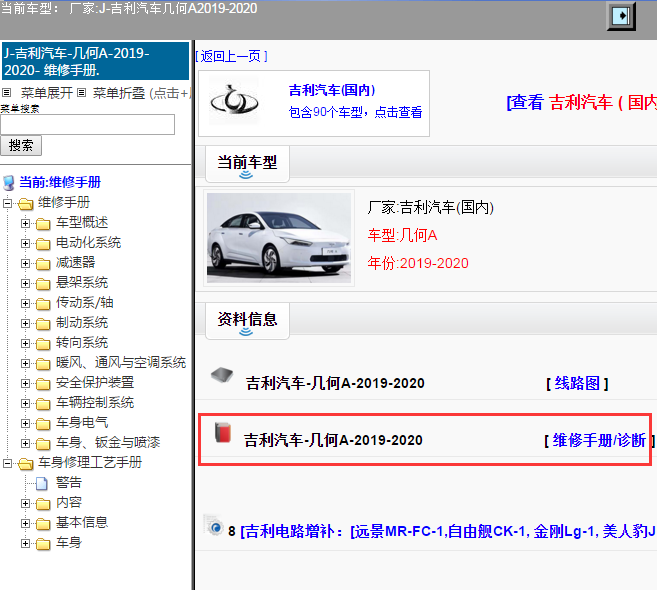Click the 查看 吉利汽车 link at right
The image size is (657, 590).
point(582,102)
